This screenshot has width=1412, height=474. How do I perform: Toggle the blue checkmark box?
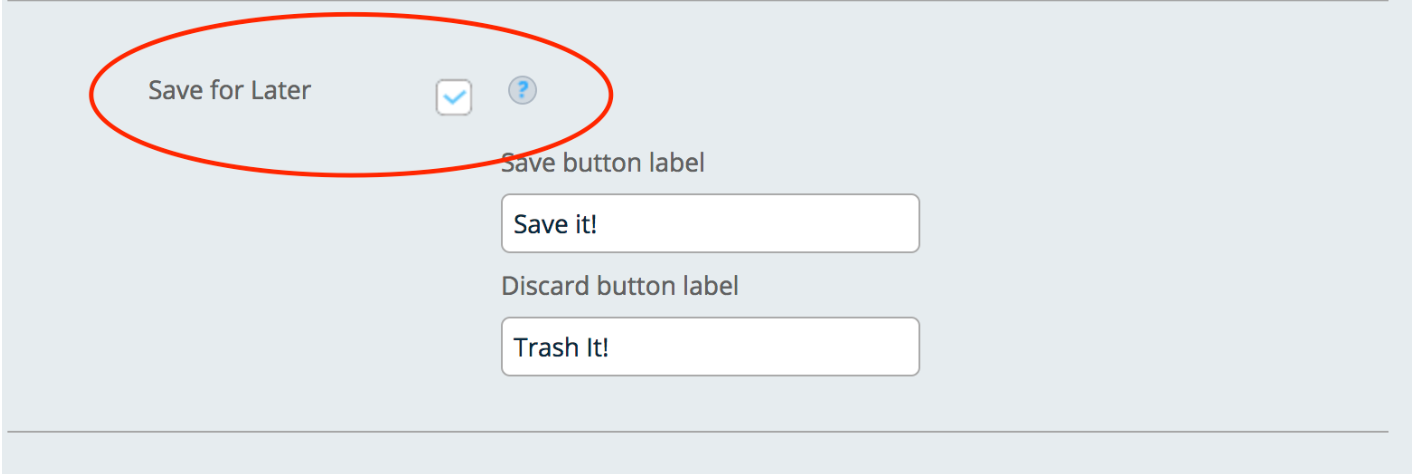point(453,97)
